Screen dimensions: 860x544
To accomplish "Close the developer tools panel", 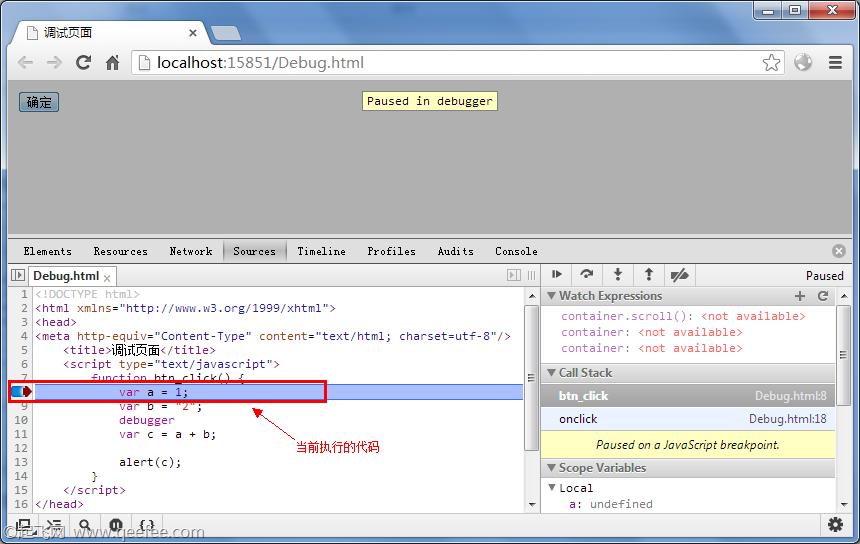I will tap(839, 251).
